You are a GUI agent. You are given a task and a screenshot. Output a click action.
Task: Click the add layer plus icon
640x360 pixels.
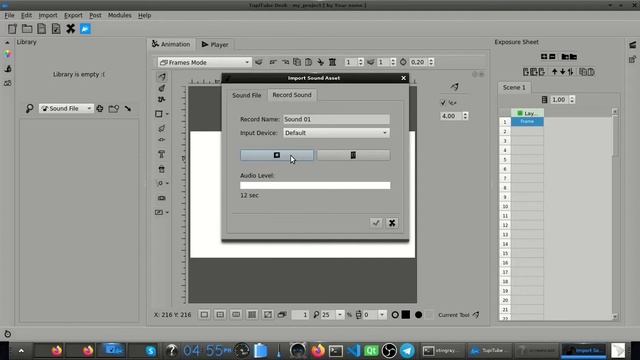[544, 56]
